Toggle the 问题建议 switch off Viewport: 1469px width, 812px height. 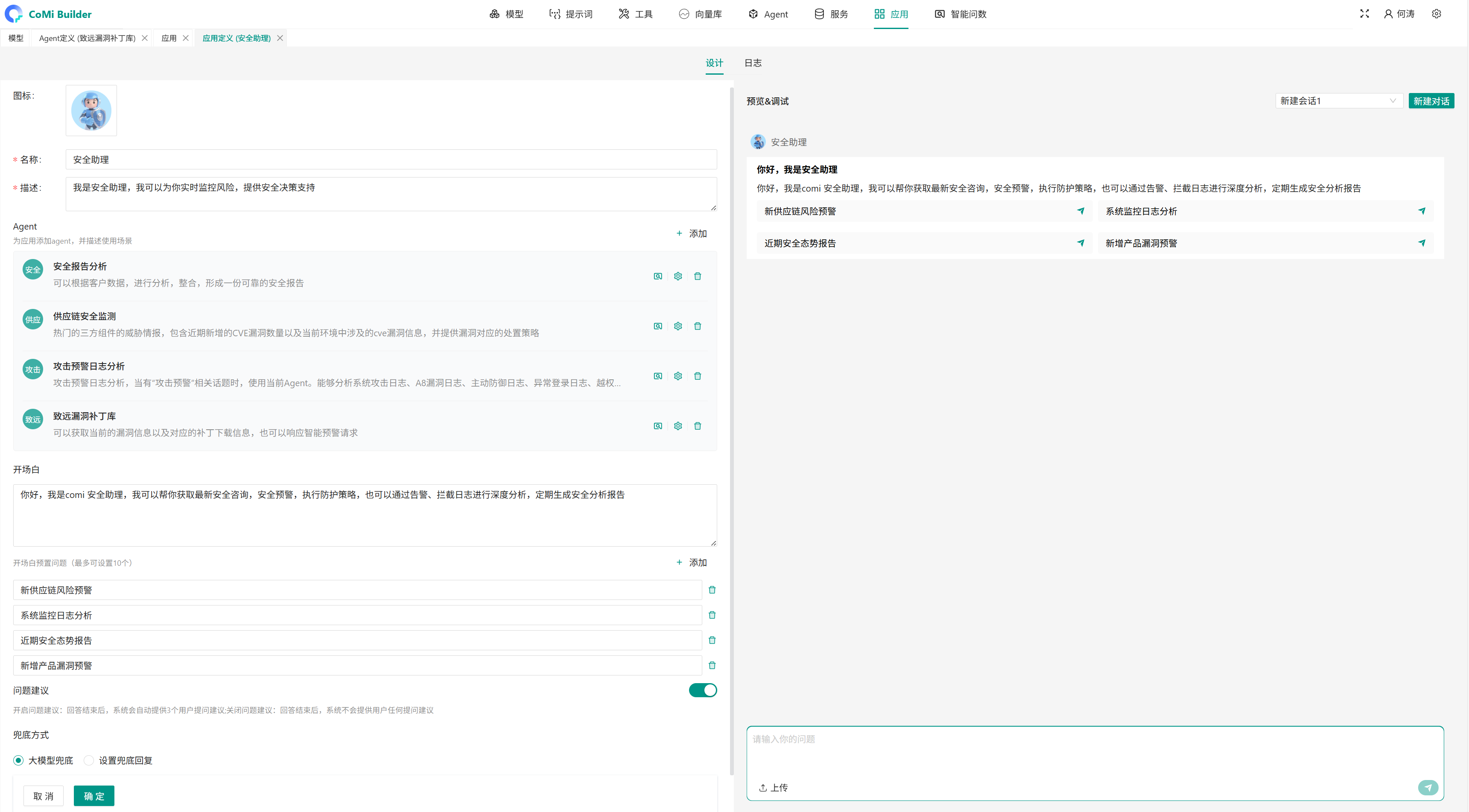point(703,691)
